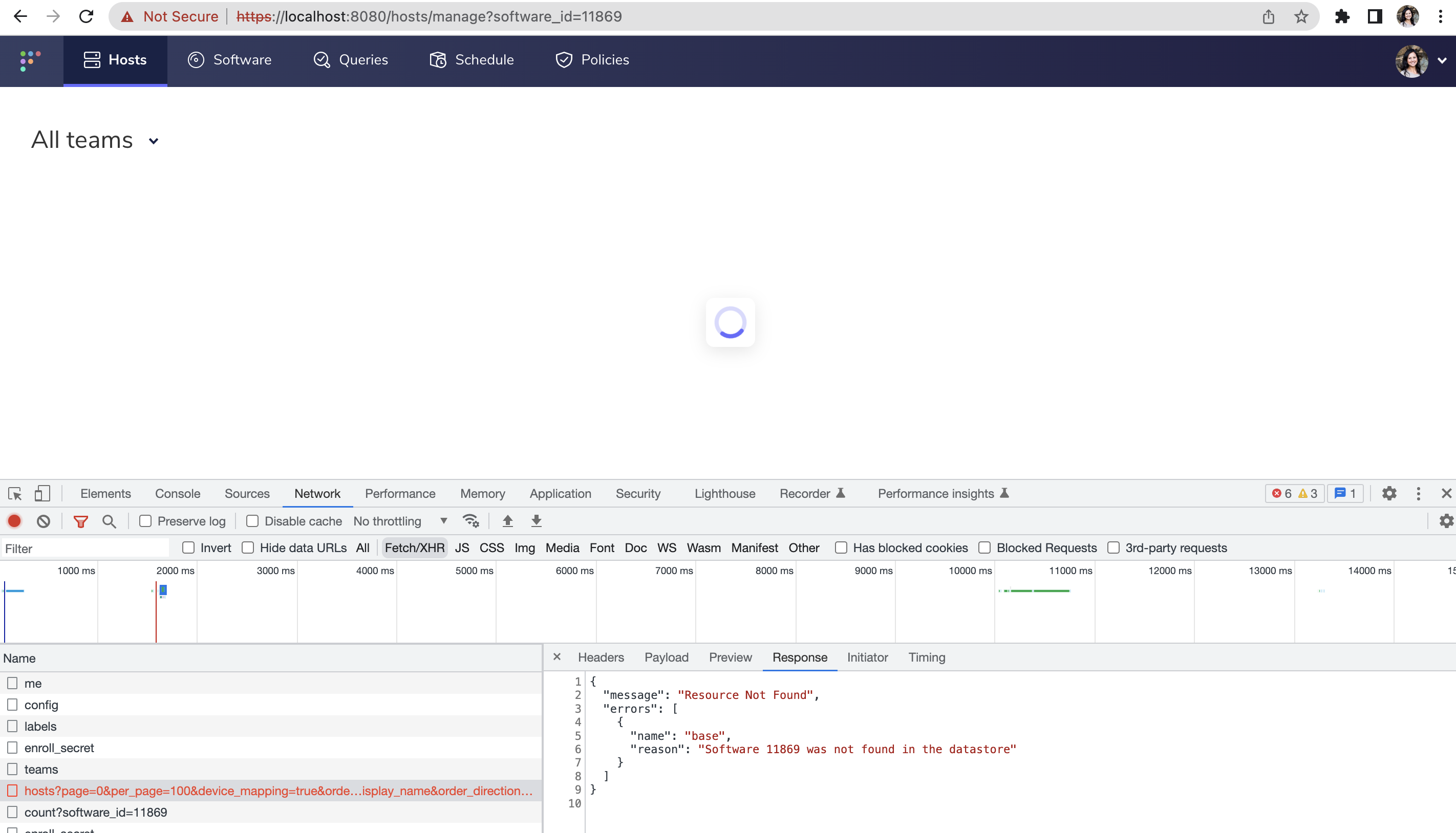The image size is (1456, 833).
Task: Enable the Preserve log checkbox
Action: click(145, 521)
